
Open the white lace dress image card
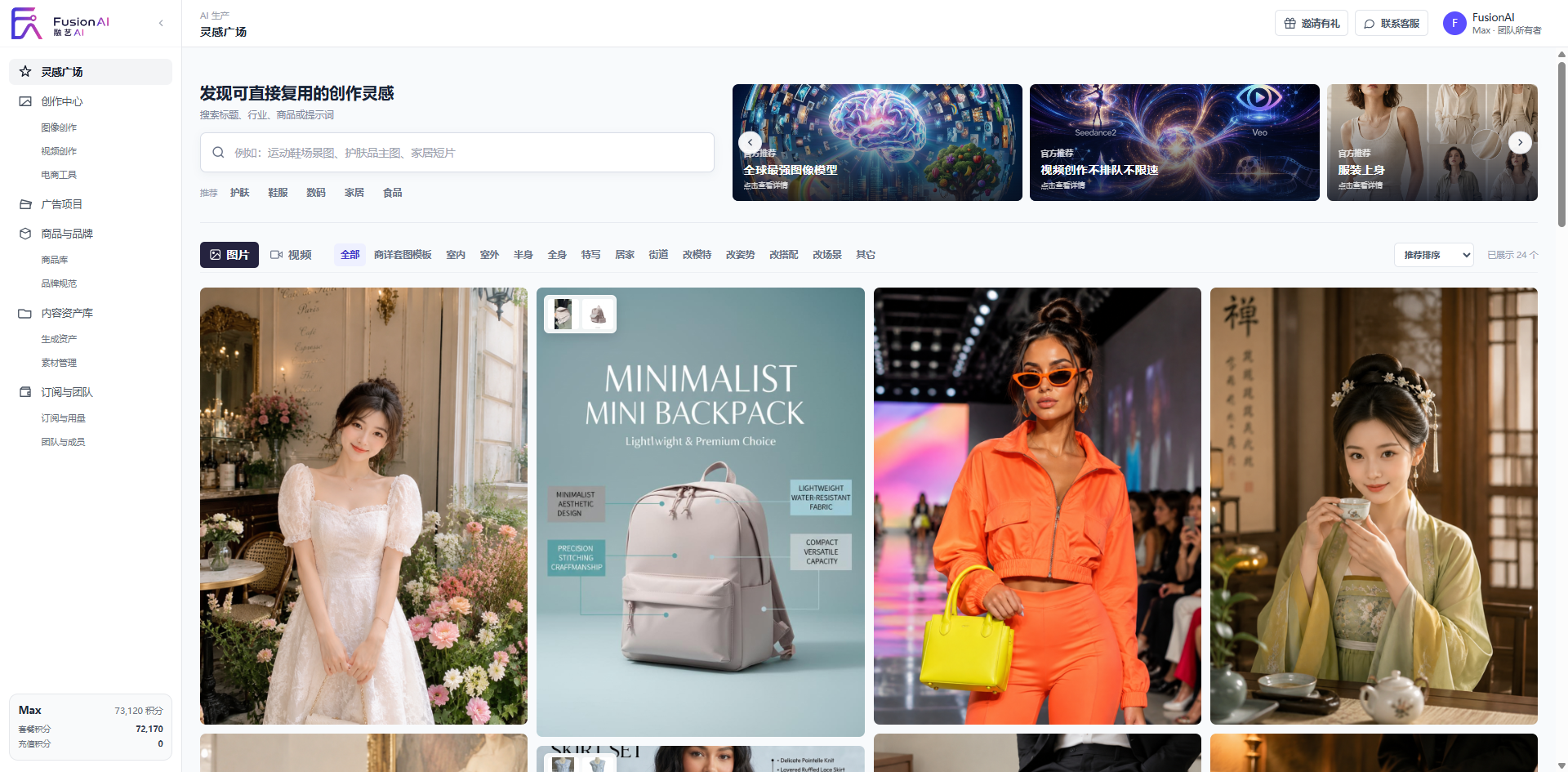point(363,506)
